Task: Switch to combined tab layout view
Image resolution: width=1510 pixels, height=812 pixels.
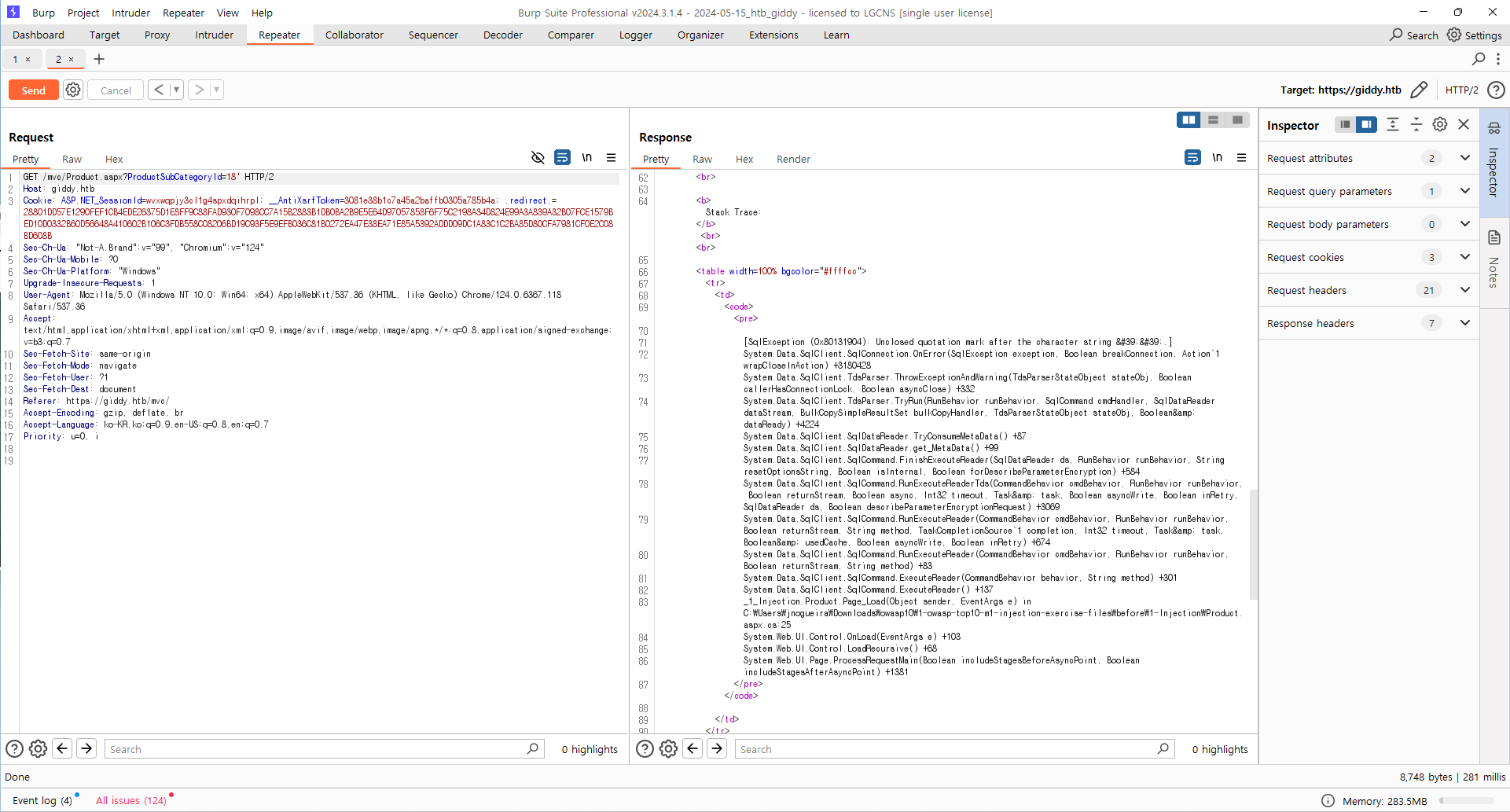Action: click(x=1237, y=119)
